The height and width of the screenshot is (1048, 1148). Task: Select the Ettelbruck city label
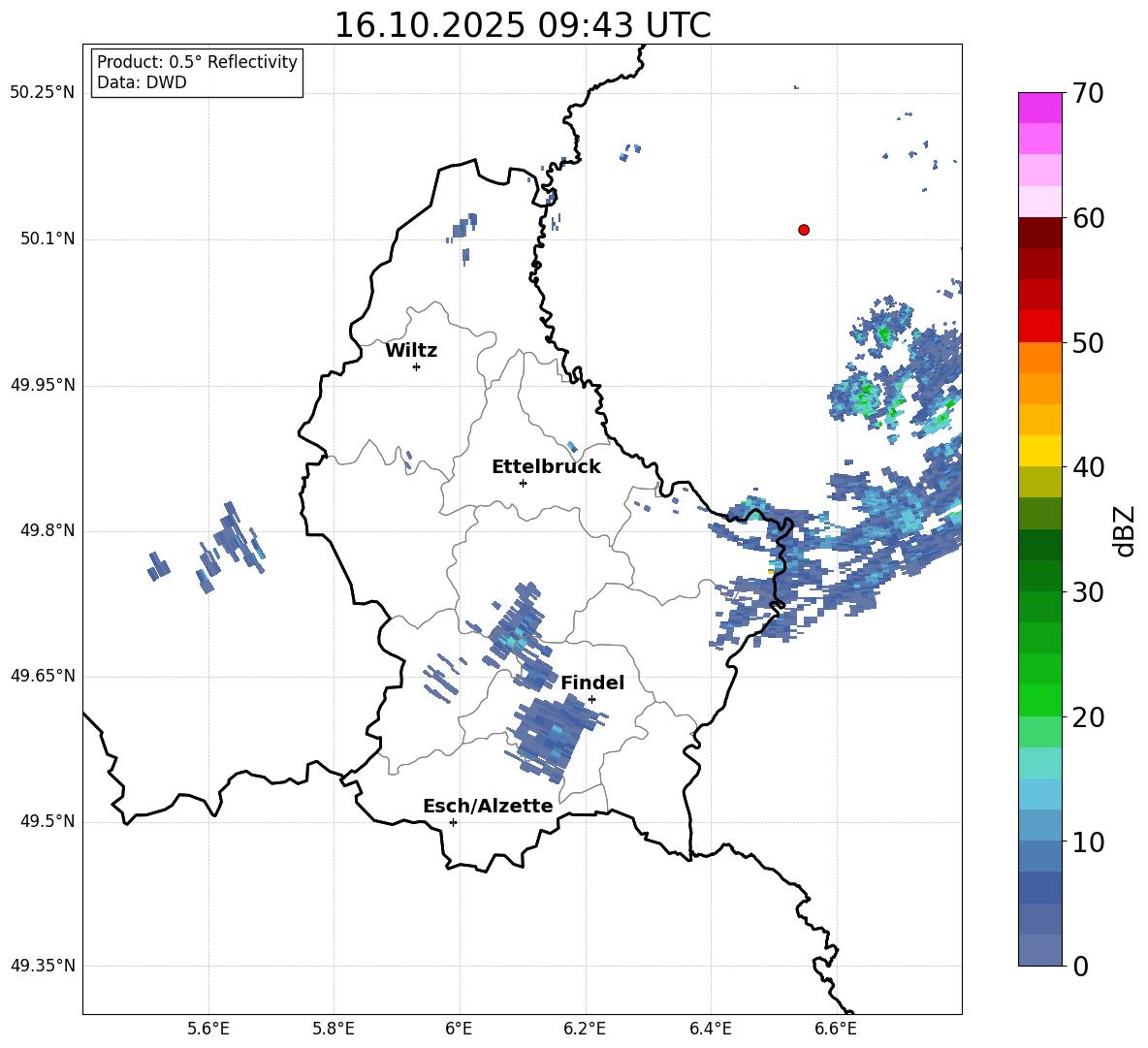coord(546,467)
